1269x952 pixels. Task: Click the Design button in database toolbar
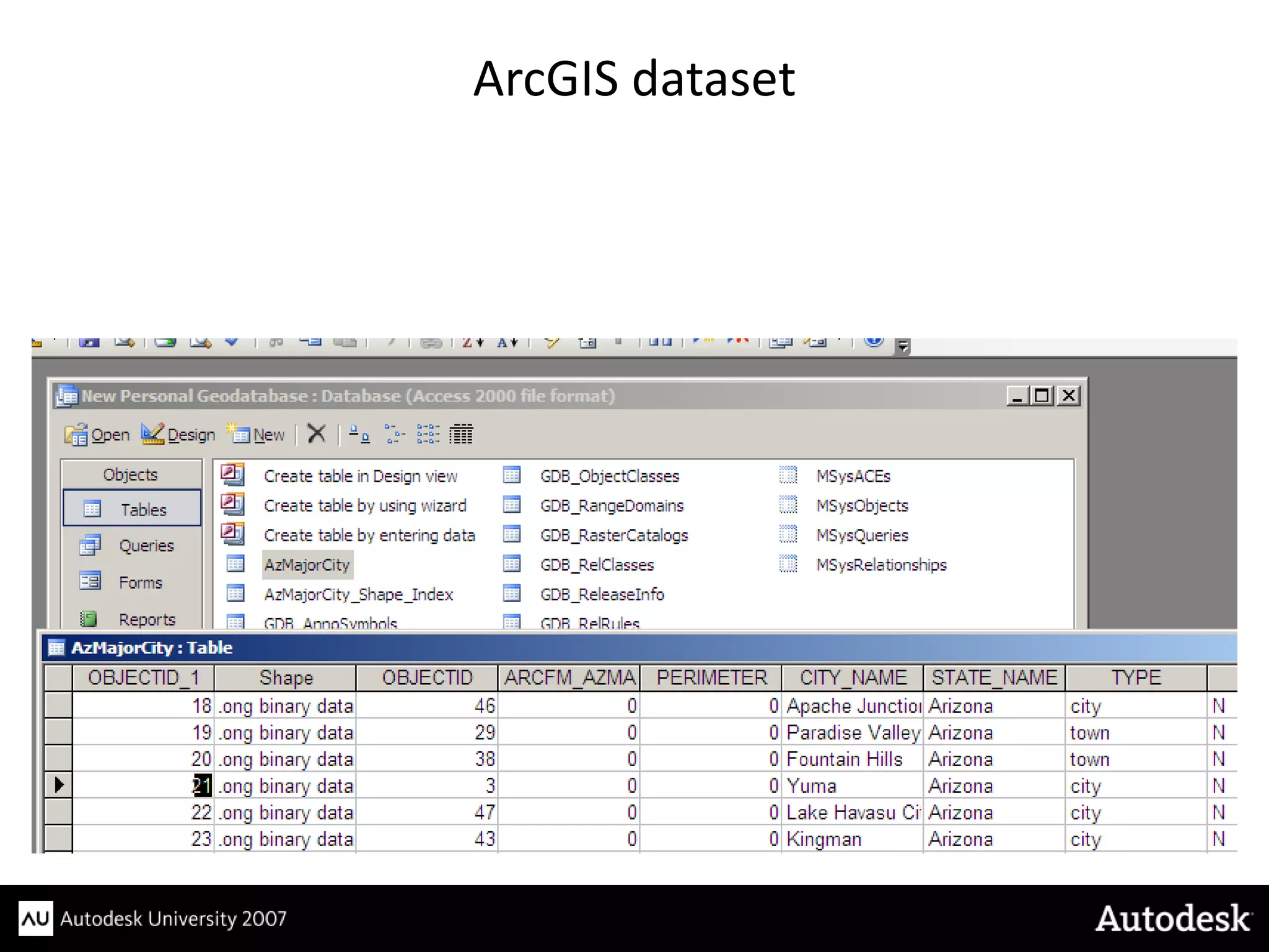[x=178, y=435]
